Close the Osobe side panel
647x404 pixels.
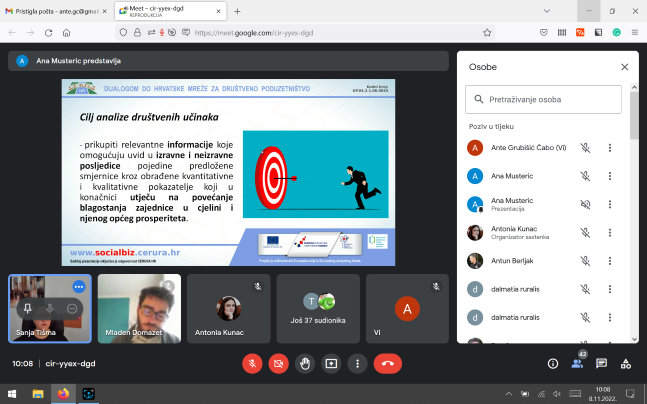pyautogui.click(x=625, y=67)
